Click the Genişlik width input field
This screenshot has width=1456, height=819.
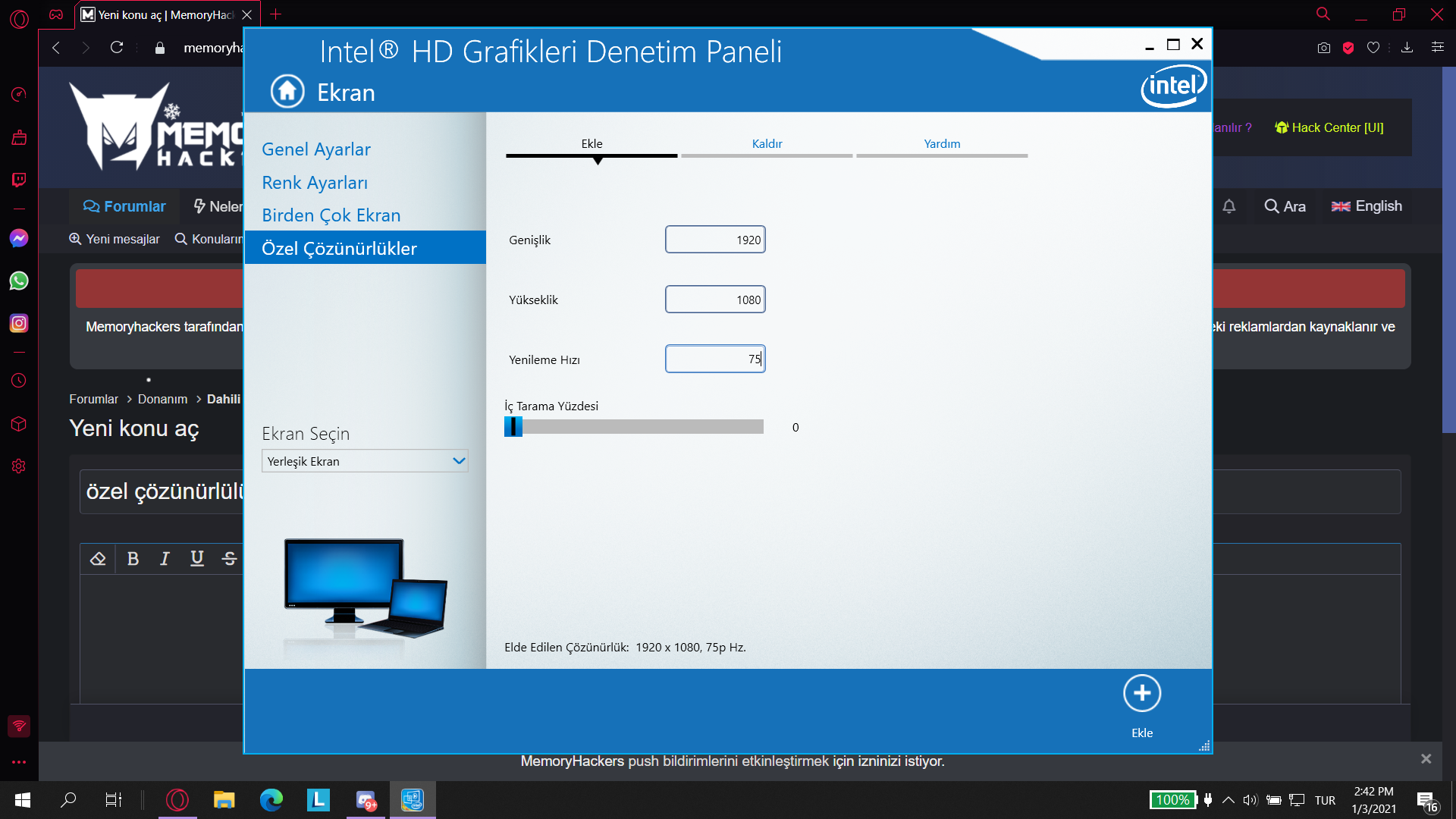pos(715,240)
